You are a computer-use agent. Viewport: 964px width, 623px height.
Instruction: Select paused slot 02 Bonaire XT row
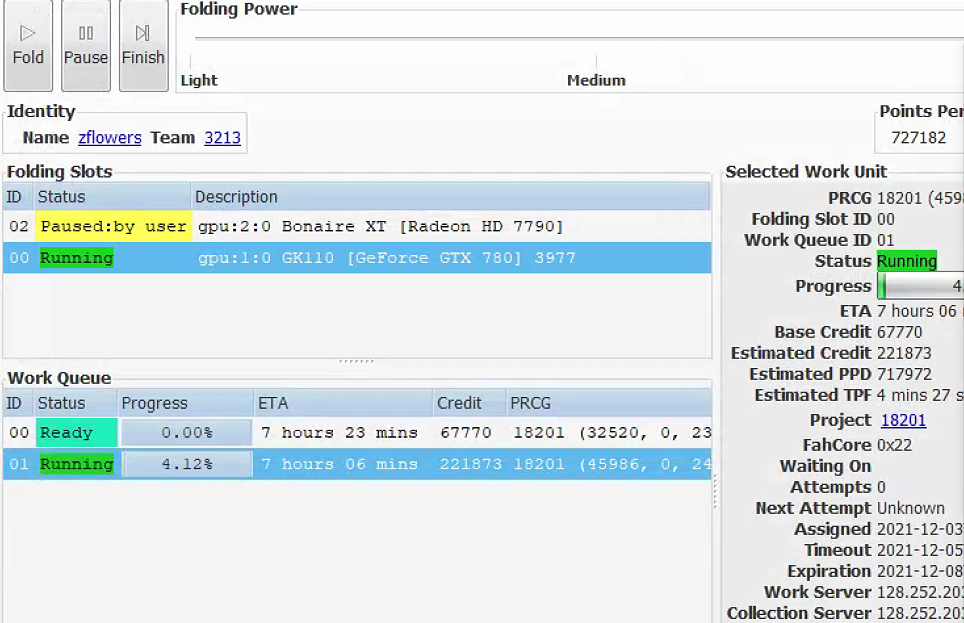point(357,226)
